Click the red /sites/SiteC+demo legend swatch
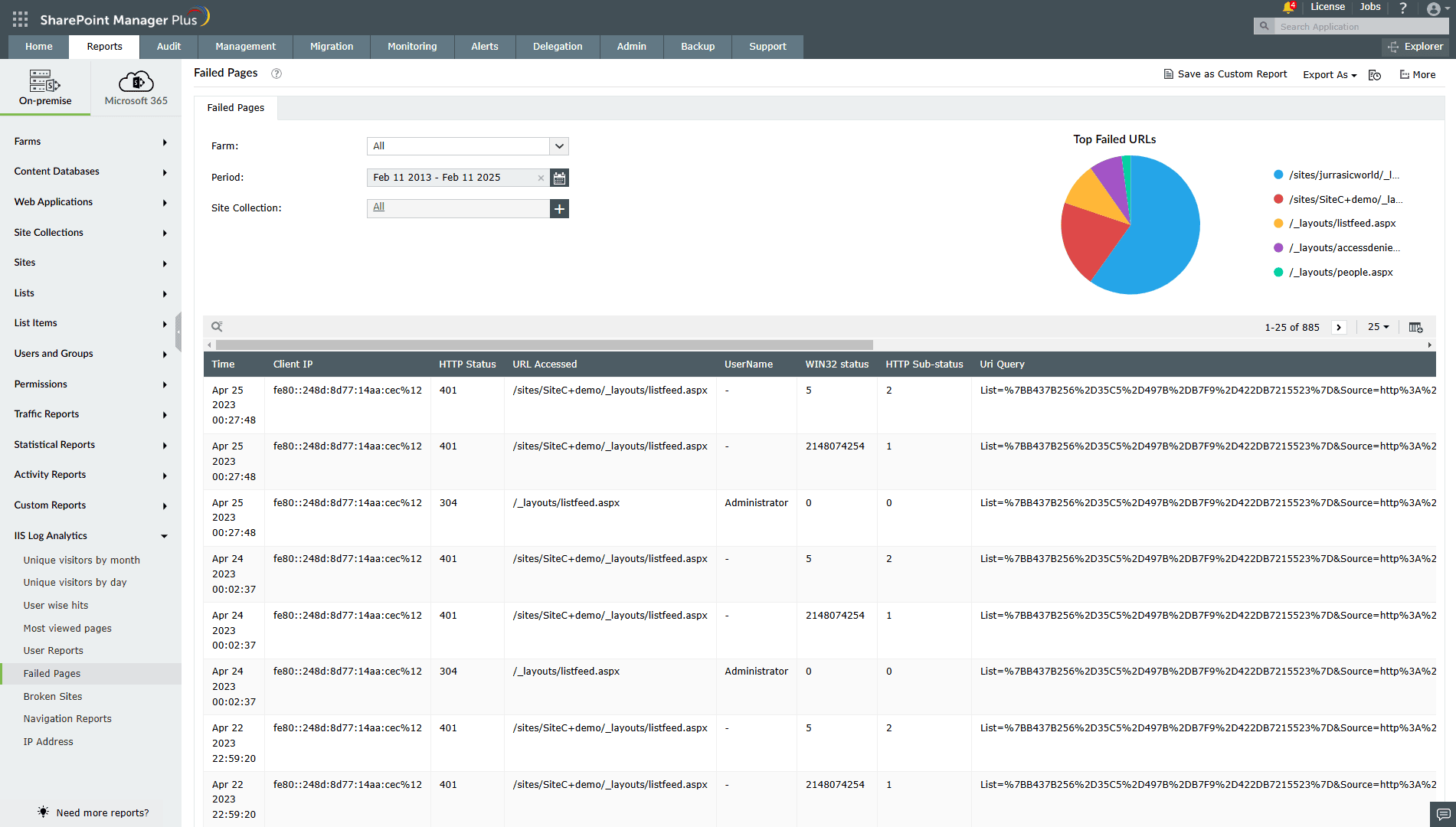Screen dimensions: 1456x827 click(x=1278, y=200)
